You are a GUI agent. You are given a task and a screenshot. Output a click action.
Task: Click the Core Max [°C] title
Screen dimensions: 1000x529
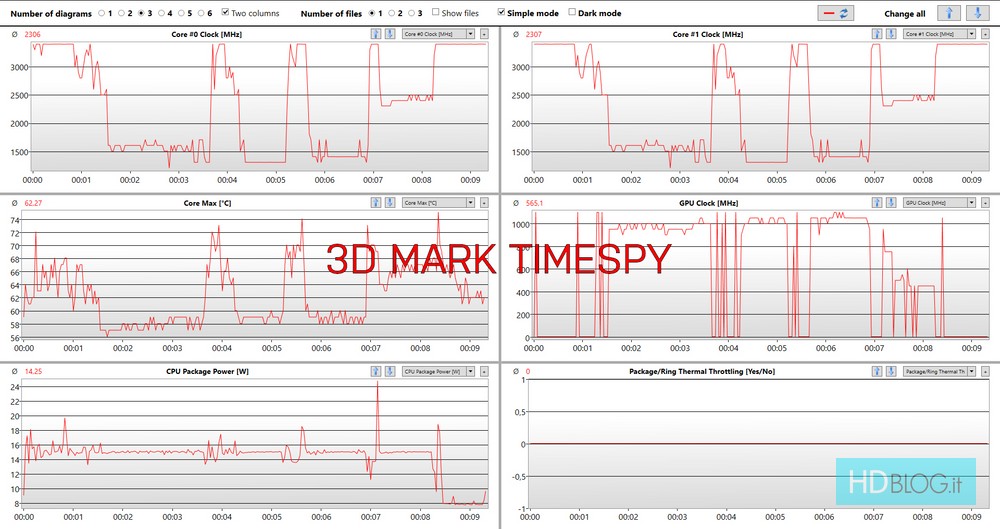click(x=207, y=203)
